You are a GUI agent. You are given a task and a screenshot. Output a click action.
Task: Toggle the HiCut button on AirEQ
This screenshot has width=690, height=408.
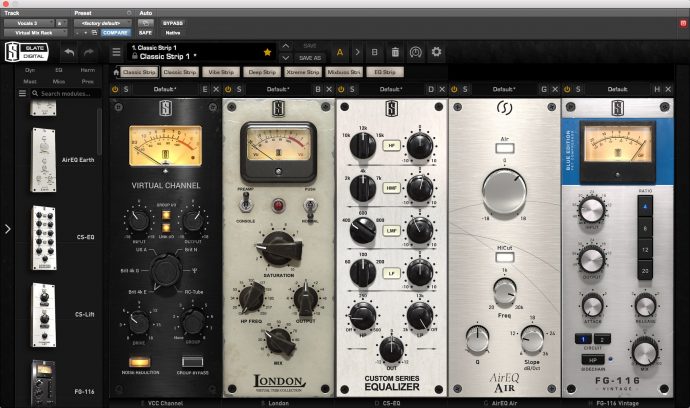pos(505,257)
